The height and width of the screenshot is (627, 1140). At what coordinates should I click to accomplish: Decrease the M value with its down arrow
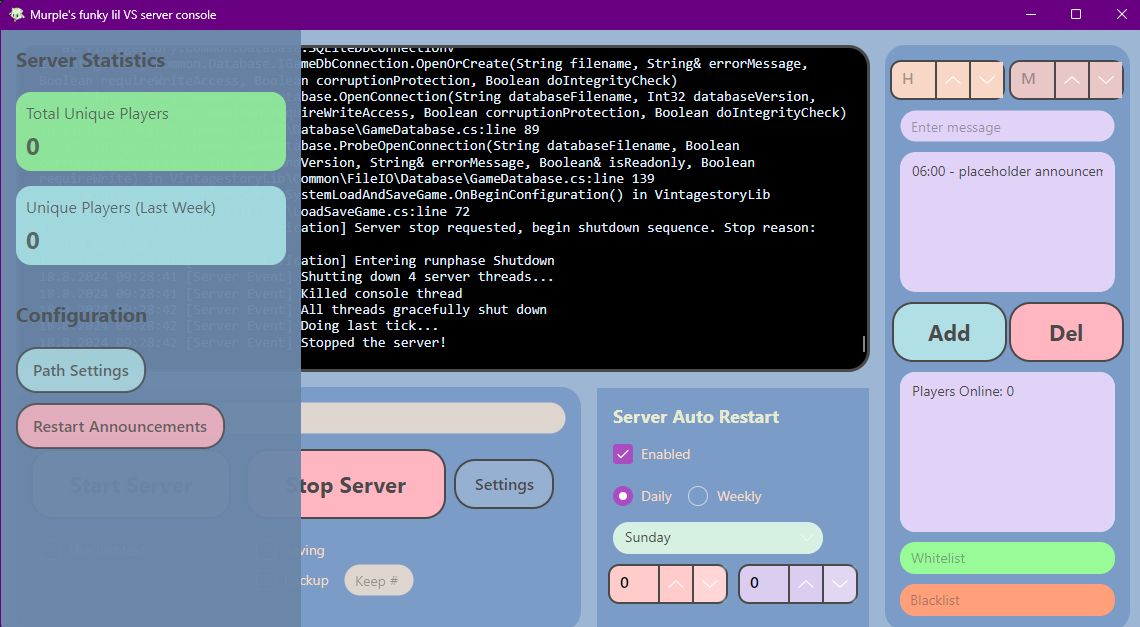pos(1106,79)
